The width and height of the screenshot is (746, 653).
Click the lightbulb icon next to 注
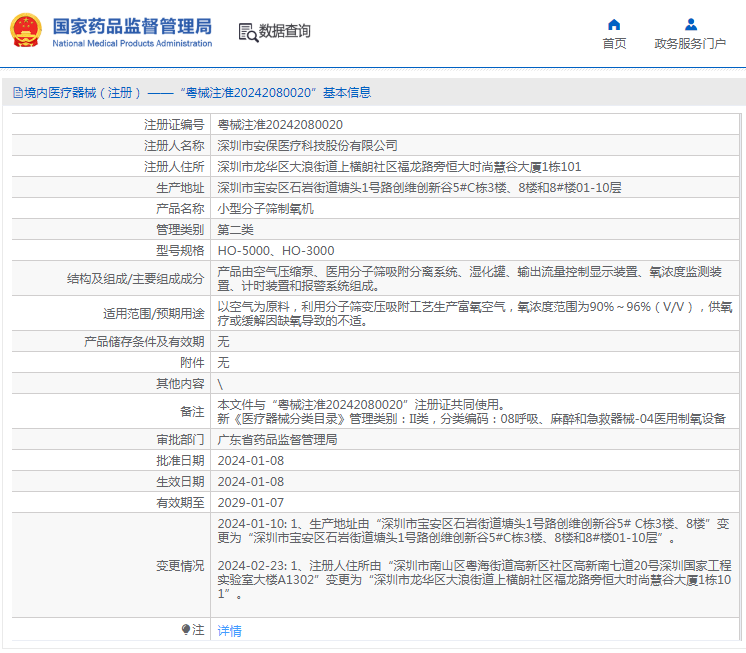pyautogui.click(x=186, y=630)
